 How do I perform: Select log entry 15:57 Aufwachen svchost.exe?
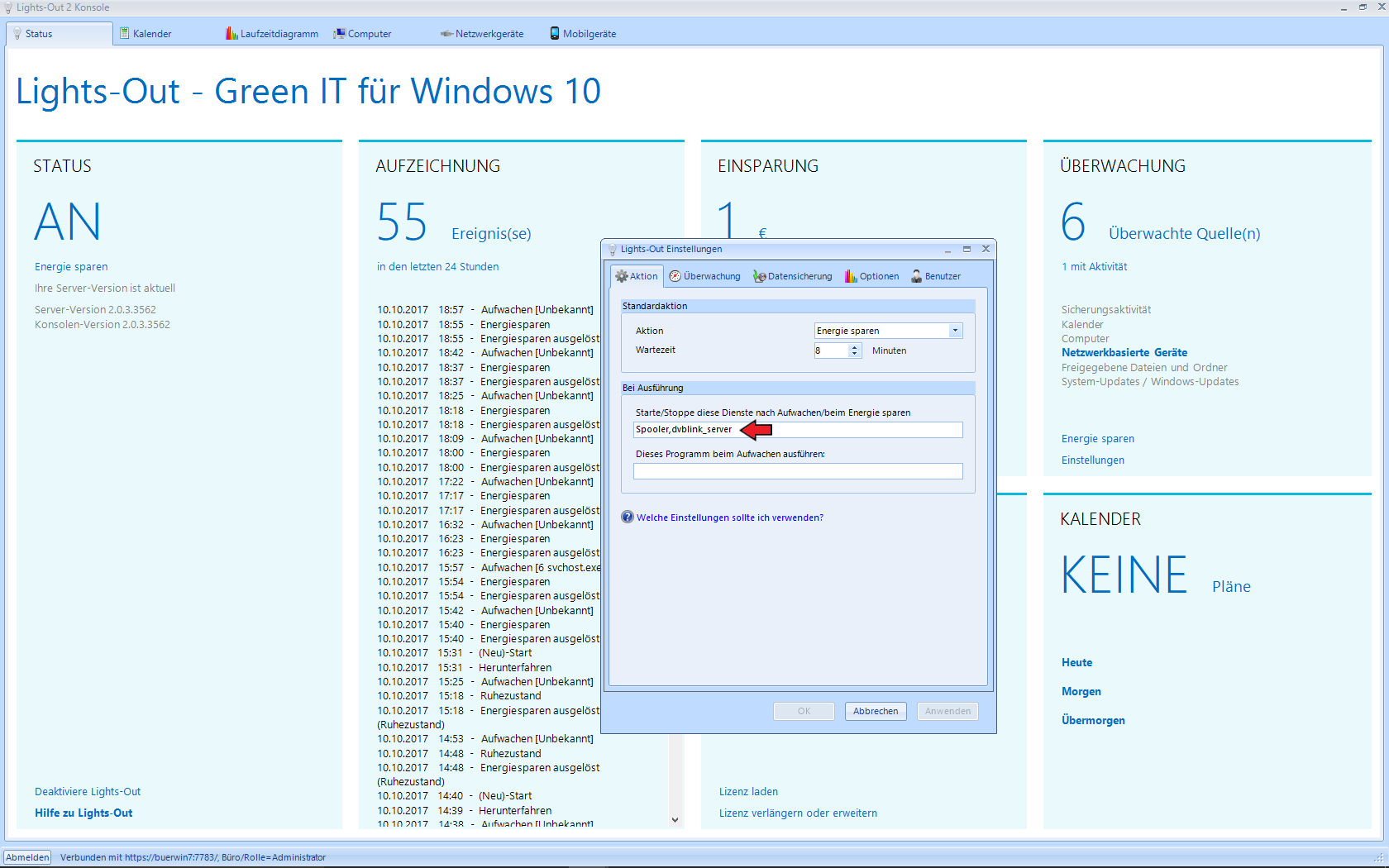(489, 568)
